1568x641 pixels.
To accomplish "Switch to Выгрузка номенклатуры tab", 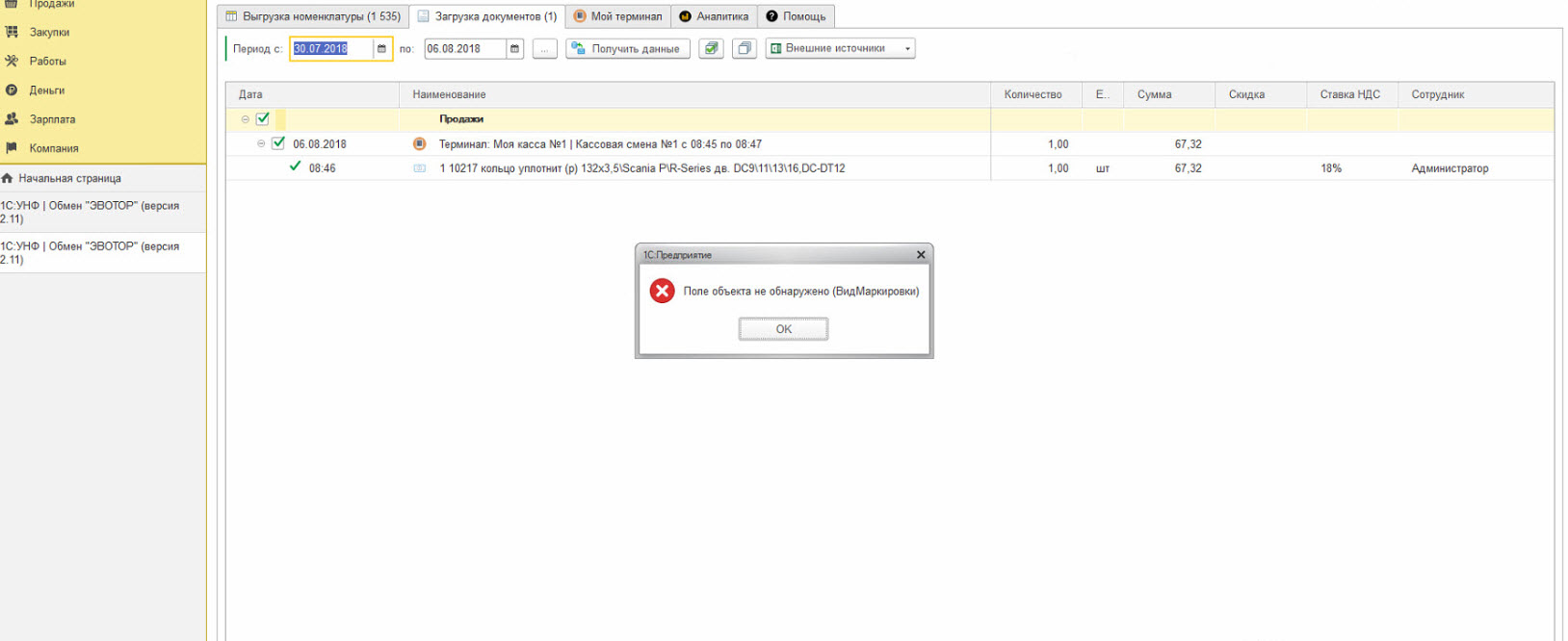I will 313,16.
